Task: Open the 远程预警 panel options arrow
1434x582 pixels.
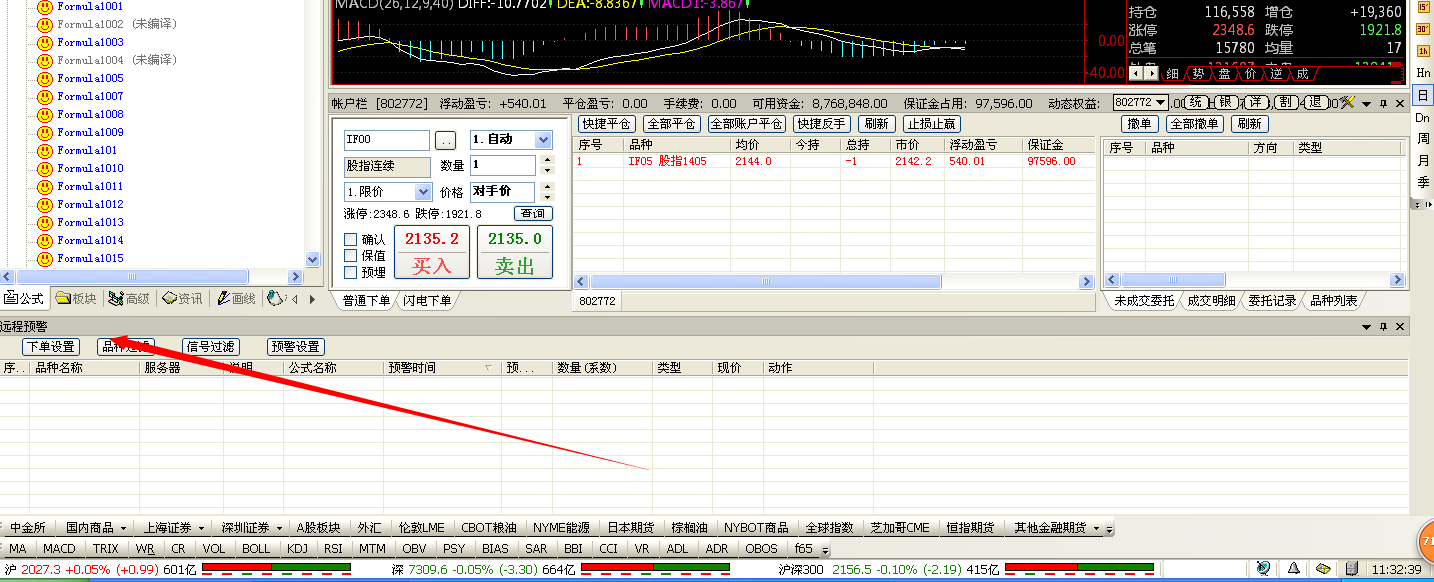Action: (1367, 327)
